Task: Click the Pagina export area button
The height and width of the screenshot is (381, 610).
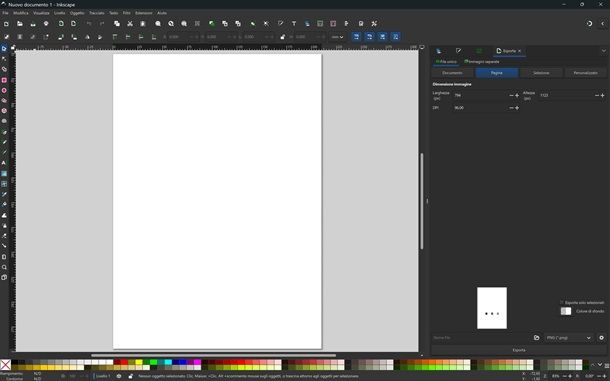Action: 497,73
